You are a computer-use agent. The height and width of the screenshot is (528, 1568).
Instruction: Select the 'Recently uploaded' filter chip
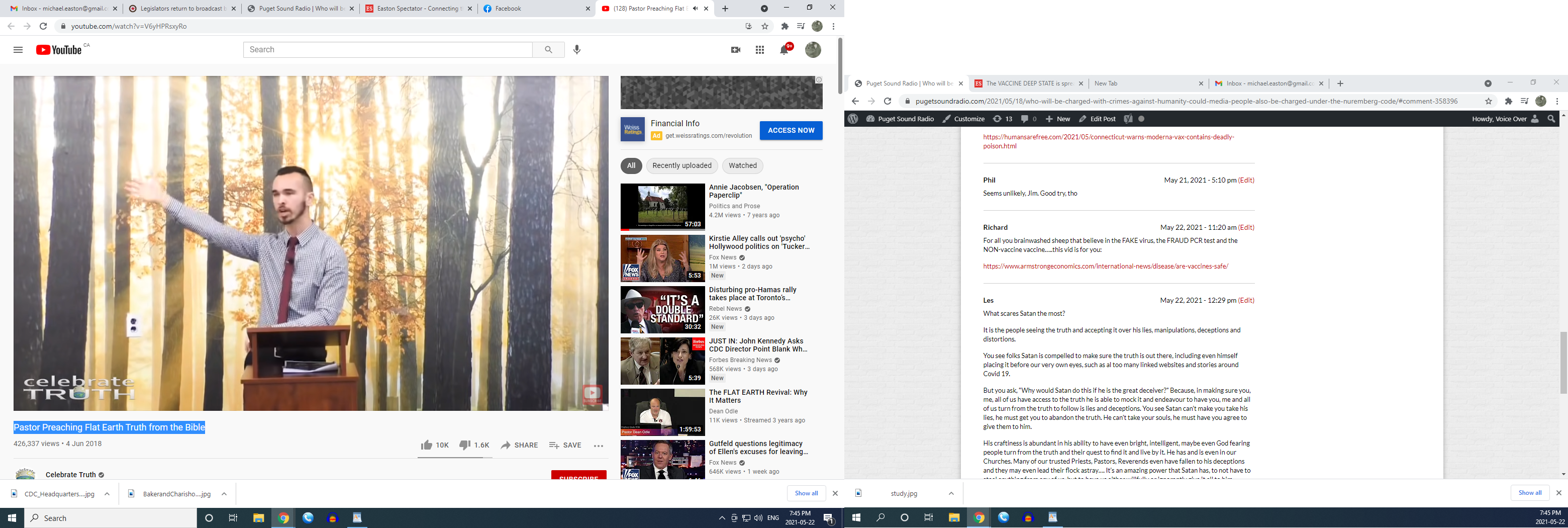pos(681,165)
